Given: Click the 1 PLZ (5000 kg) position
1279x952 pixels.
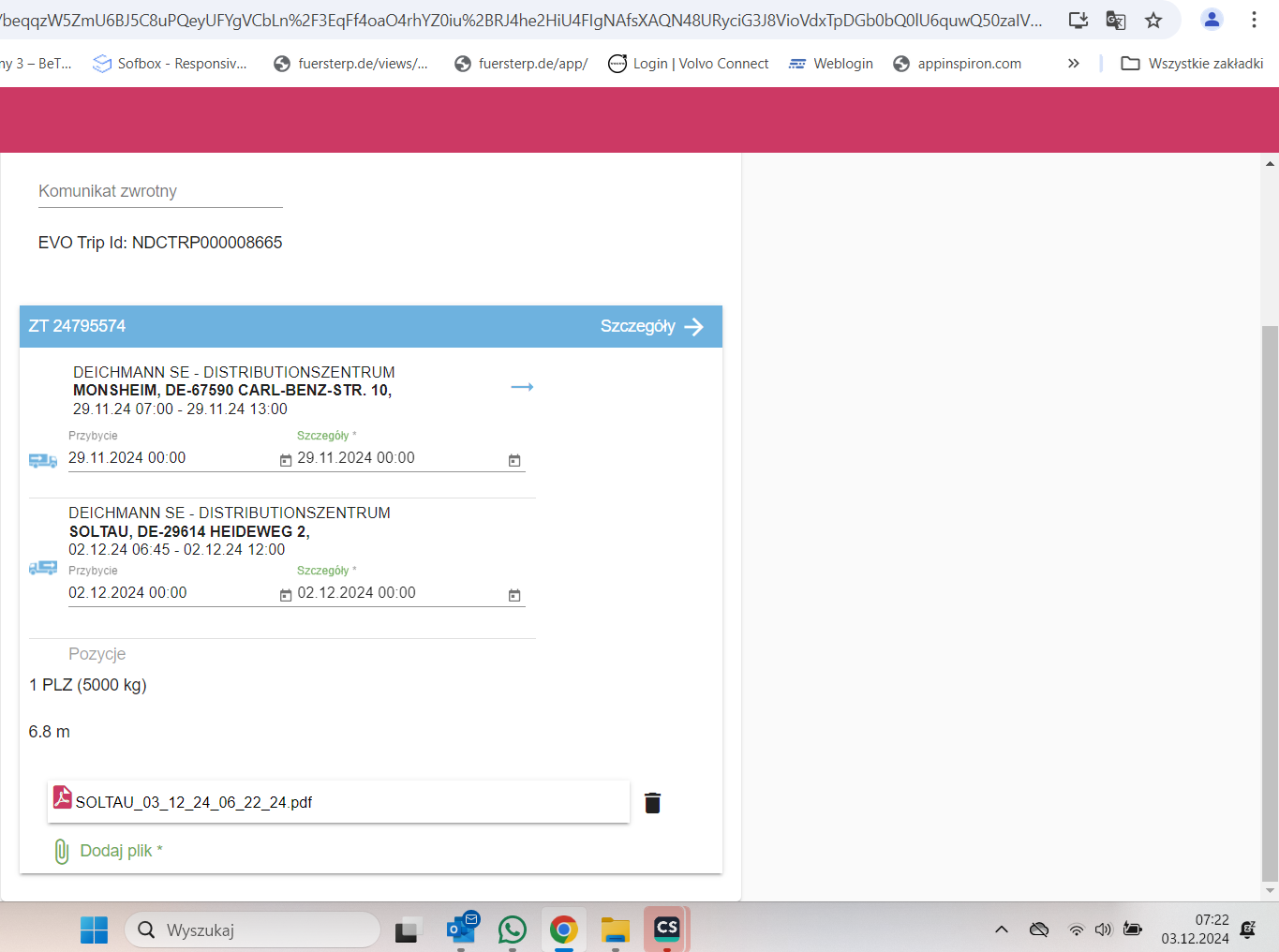Looking at the screenshot, I should point(88,685).
